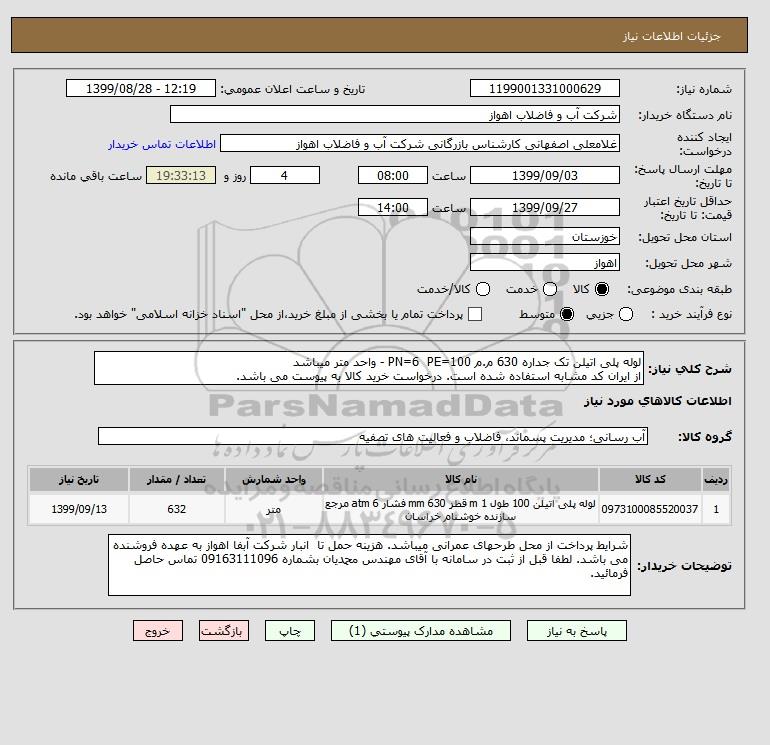Click item code 0973100085520037 cell
Screen dimensions: 770x745
click(650, 509)
